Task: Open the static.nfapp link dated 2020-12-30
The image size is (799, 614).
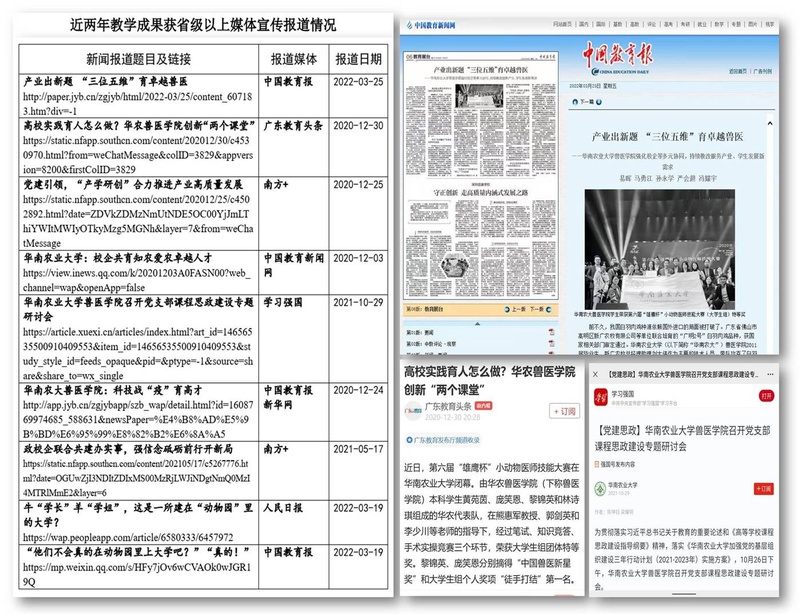Action: point(138,155)
